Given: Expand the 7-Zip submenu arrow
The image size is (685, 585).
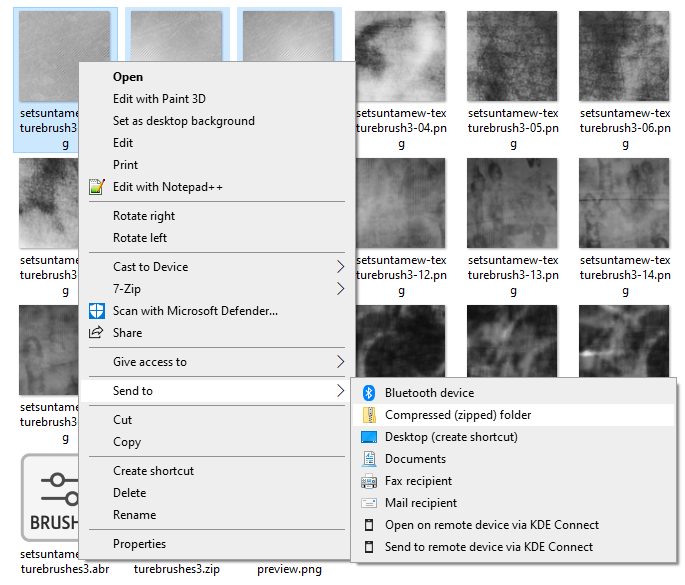Looking at the screenshot, I should point(340,289).
